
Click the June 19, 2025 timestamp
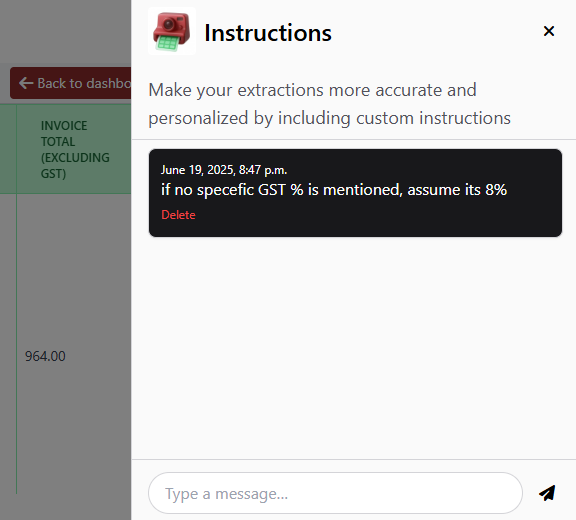click(x=224, y=170)
